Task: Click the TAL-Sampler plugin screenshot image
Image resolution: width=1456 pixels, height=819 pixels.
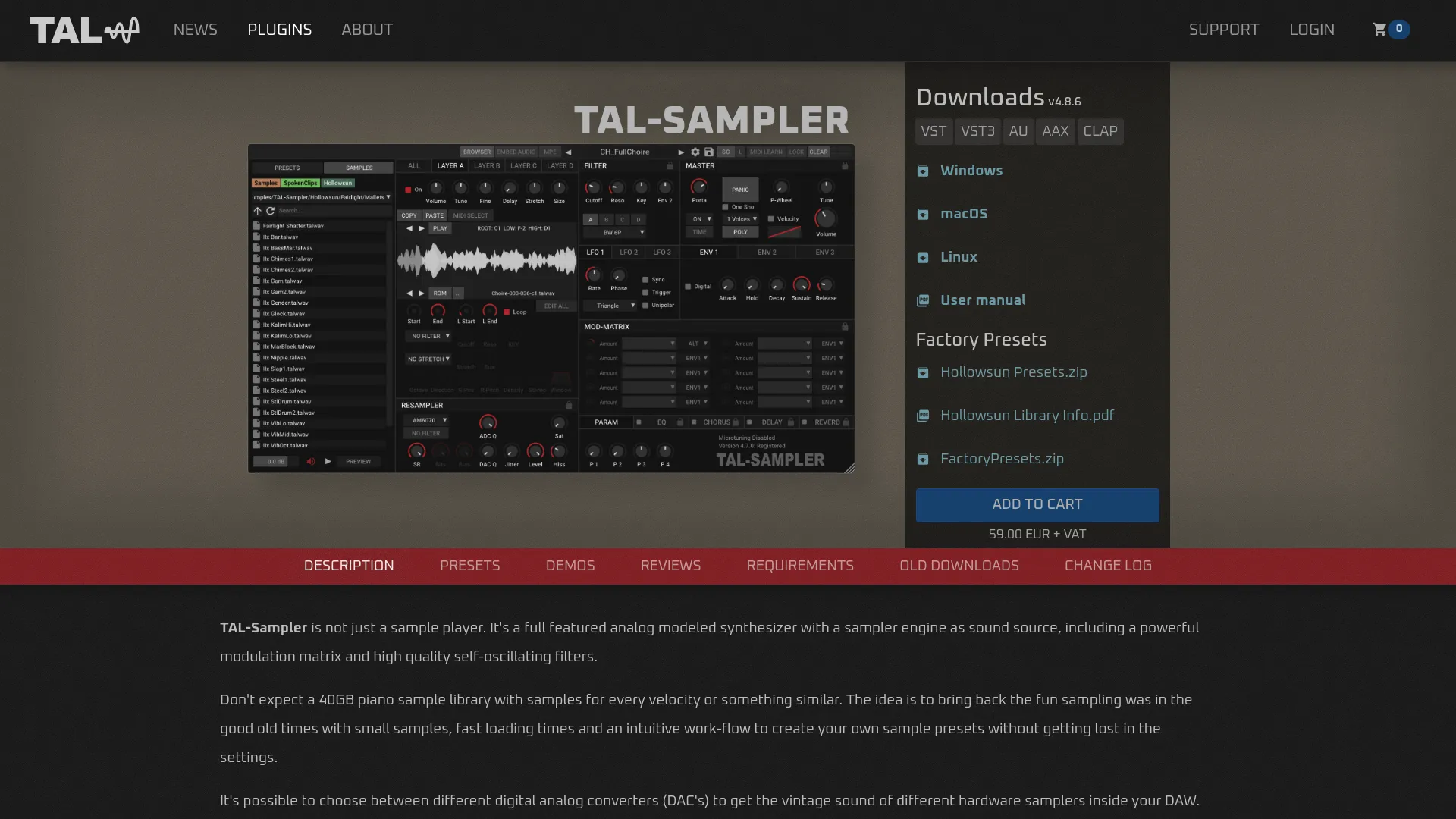Action: point(551,308)
